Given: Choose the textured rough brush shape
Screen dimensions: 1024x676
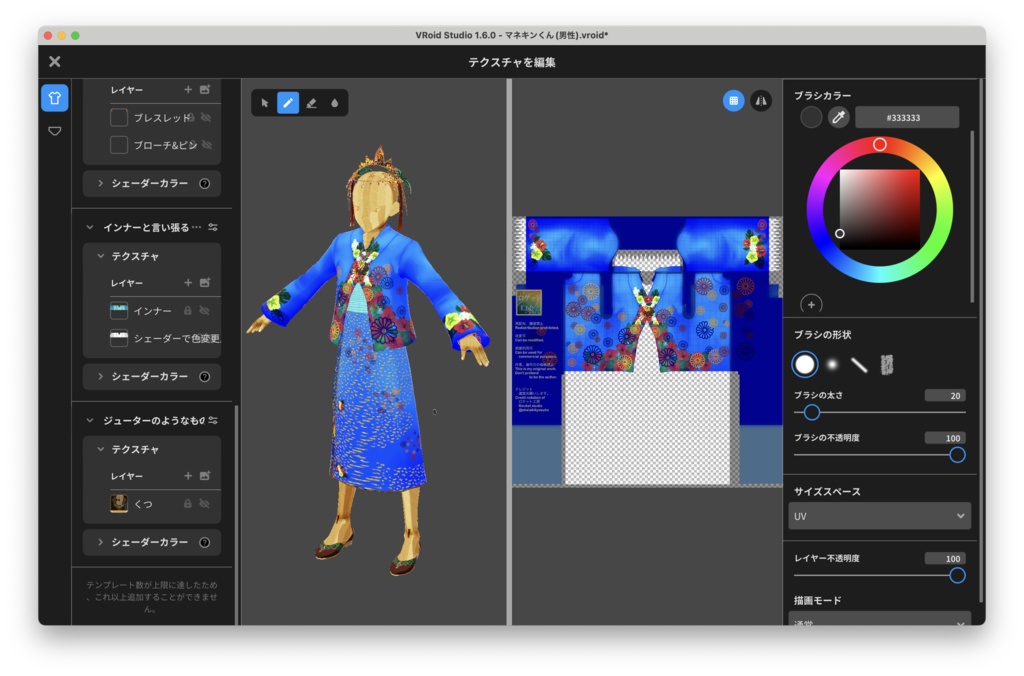Looking at the screenshot, I should 886,365.
